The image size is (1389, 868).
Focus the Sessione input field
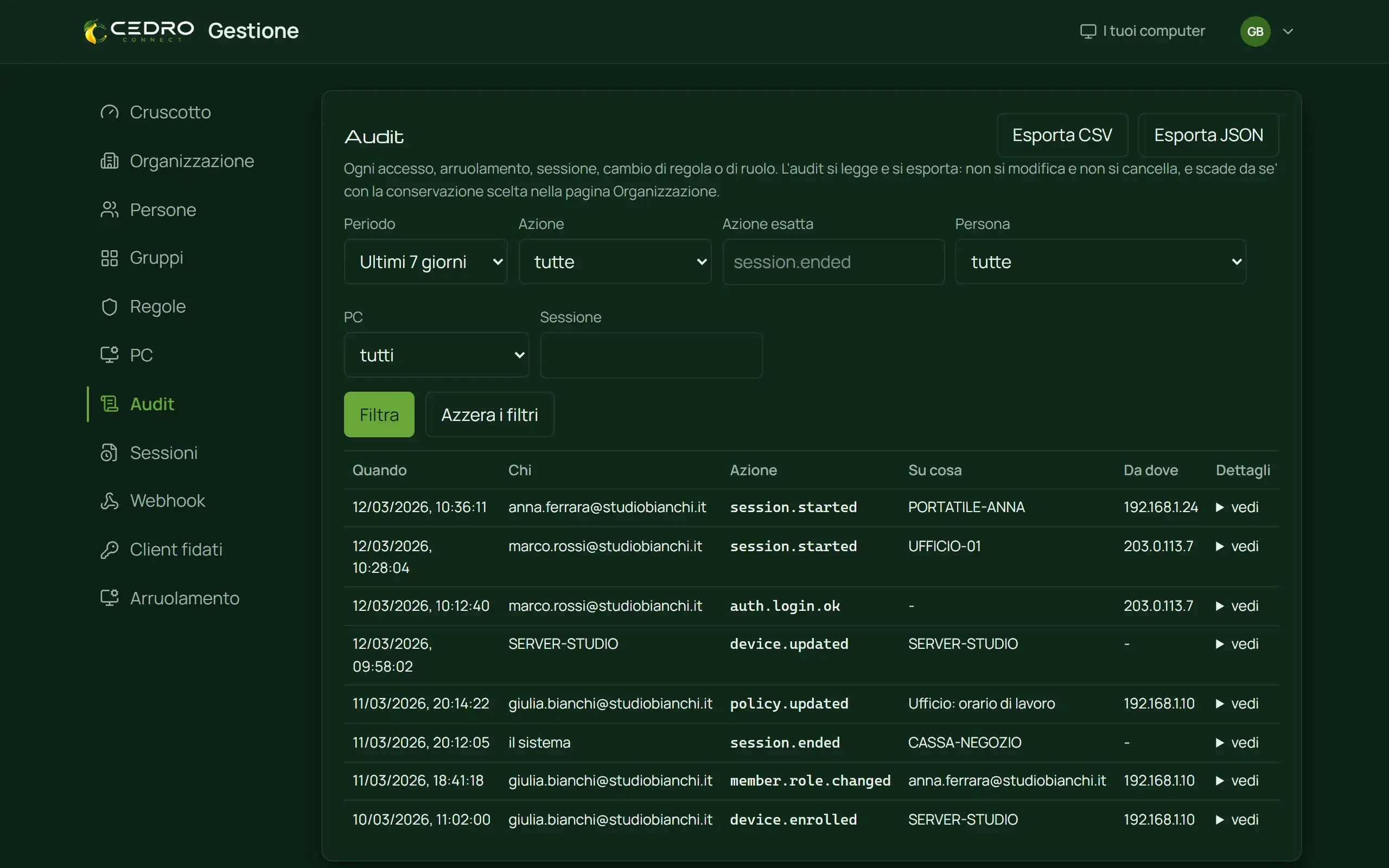651,355
